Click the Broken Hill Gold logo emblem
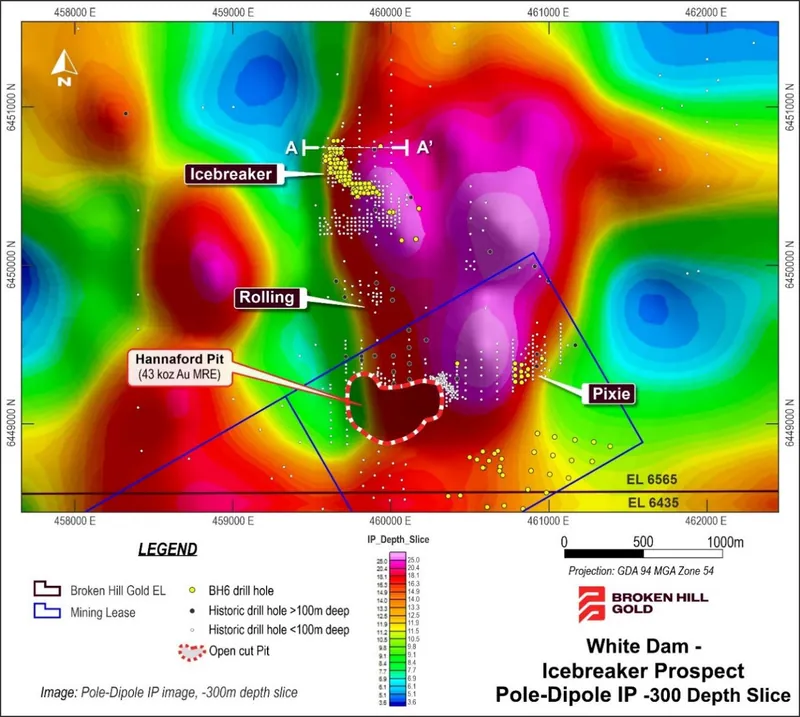 pos(591,604)
